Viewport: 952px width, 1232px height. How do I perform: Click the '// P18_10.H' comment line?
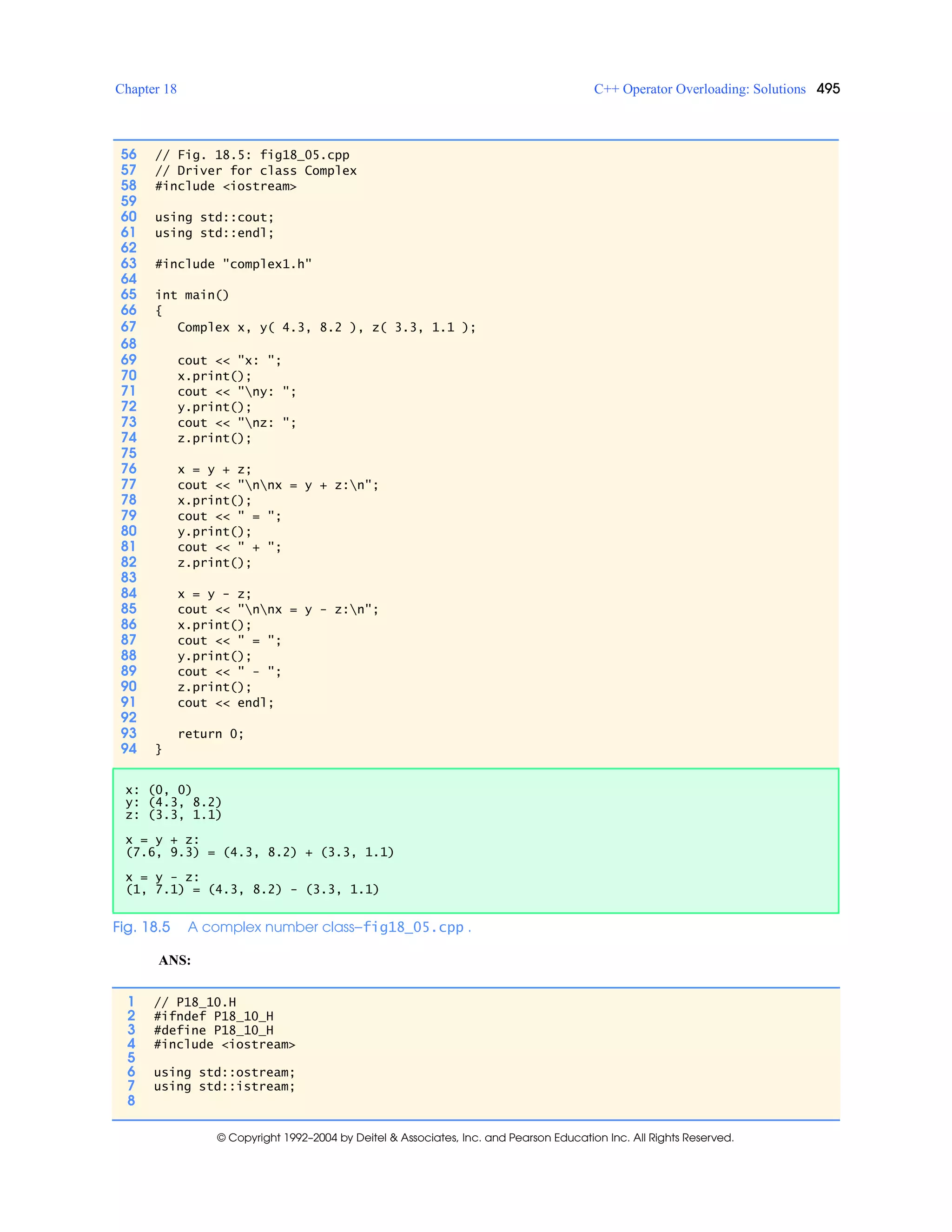(x=195, y=1002)
